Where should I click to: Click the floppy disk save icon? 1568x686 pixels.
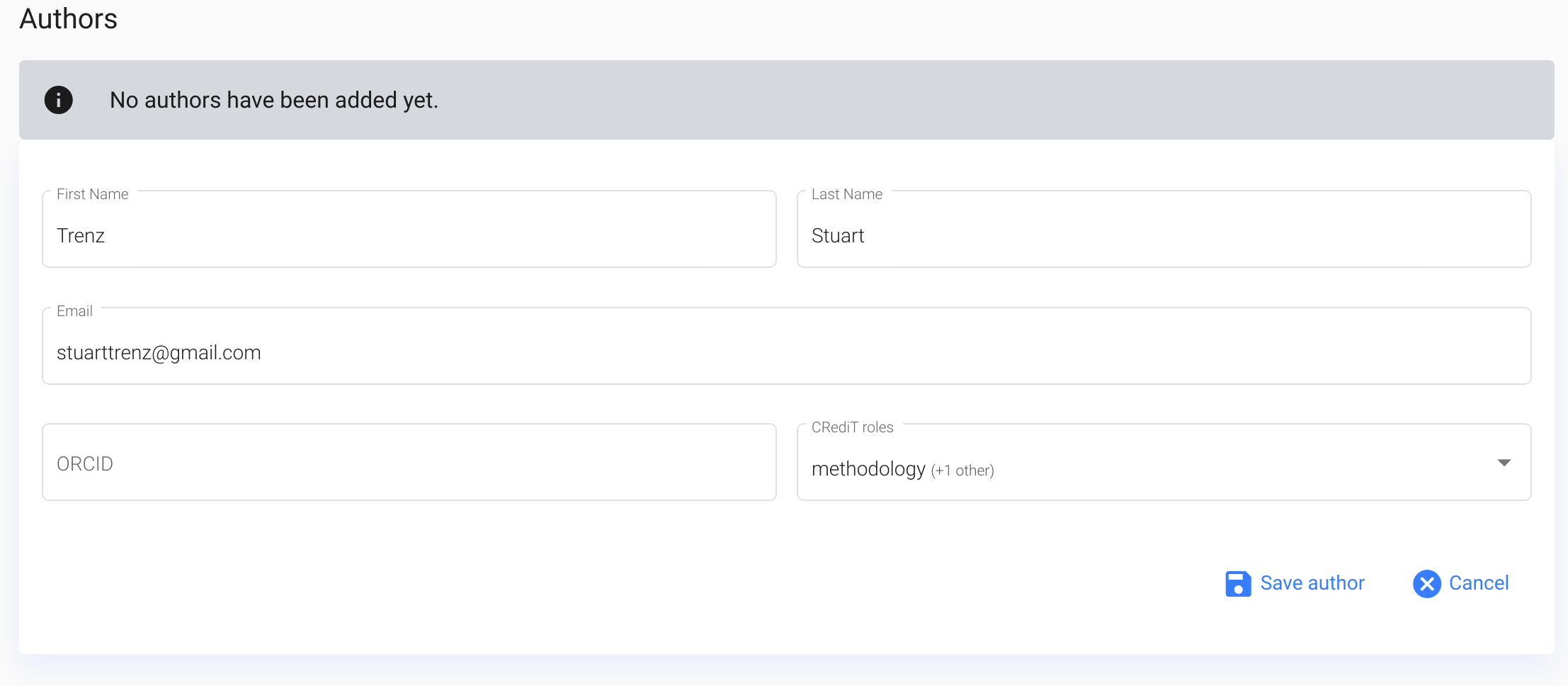pos(1238,584)
